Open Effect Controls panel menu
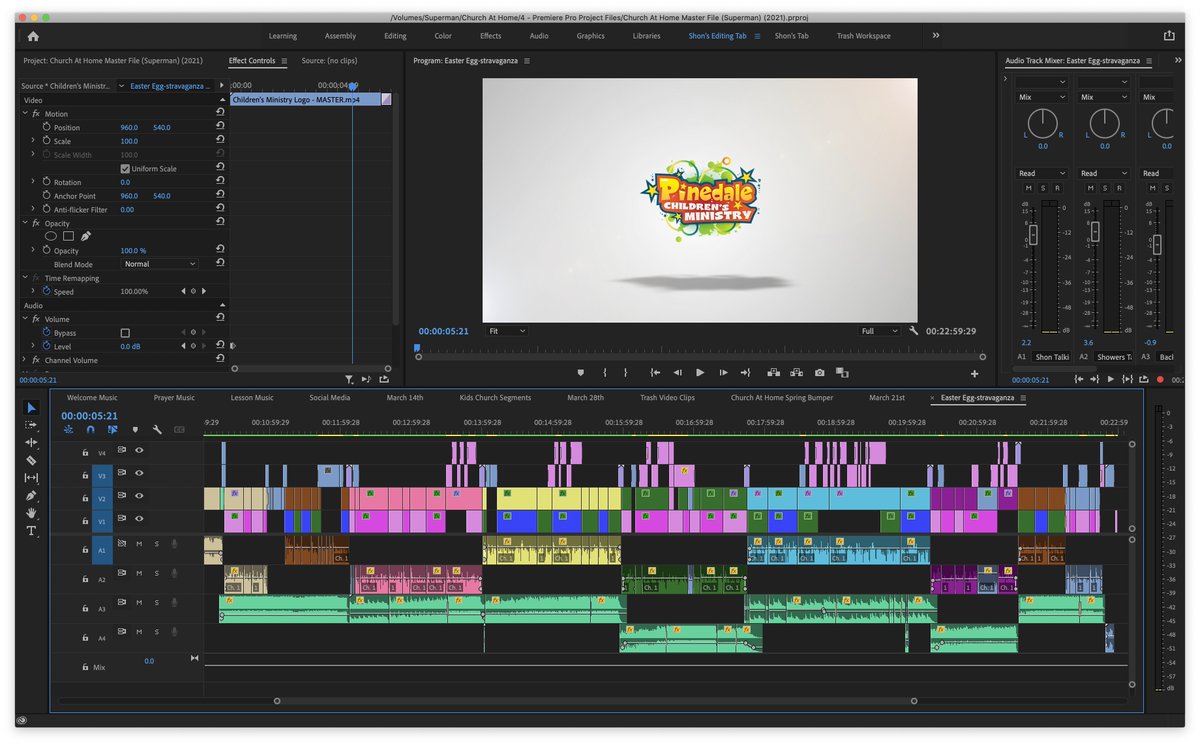The height and width of the screenshot is (745, 1200). (284, 61)
